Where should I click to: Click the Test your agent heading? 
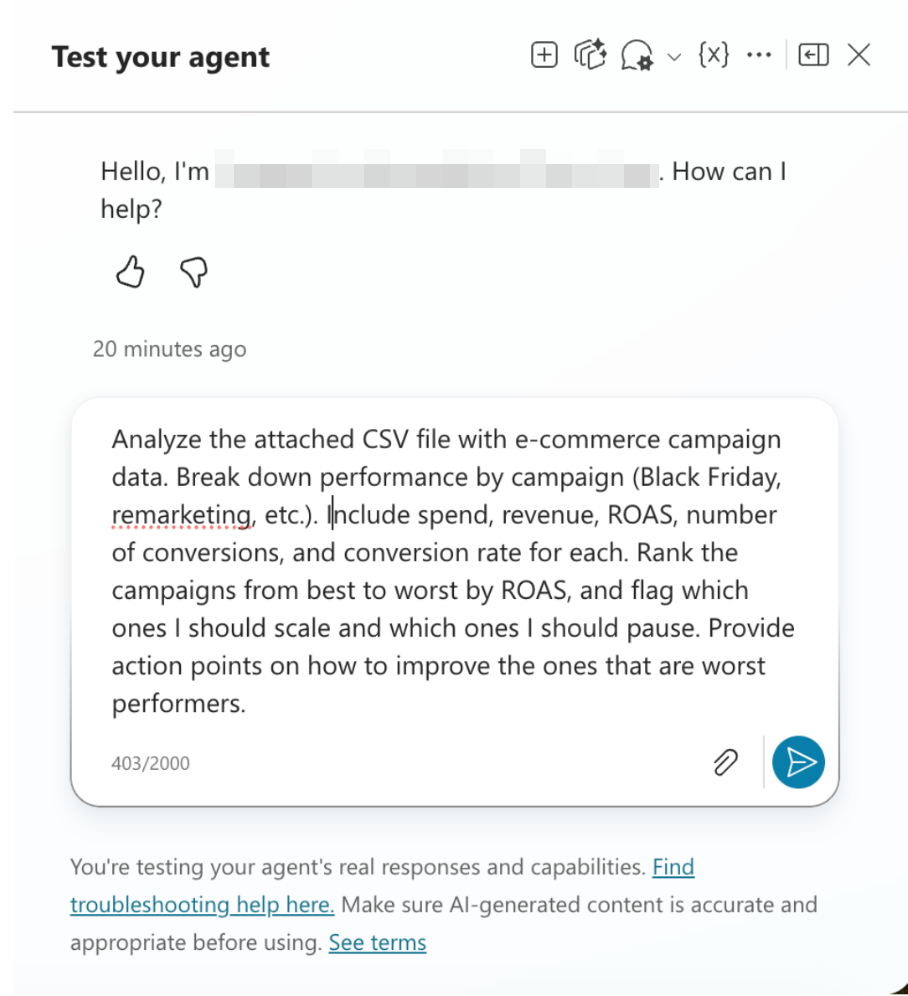click(x=161, y=57)
